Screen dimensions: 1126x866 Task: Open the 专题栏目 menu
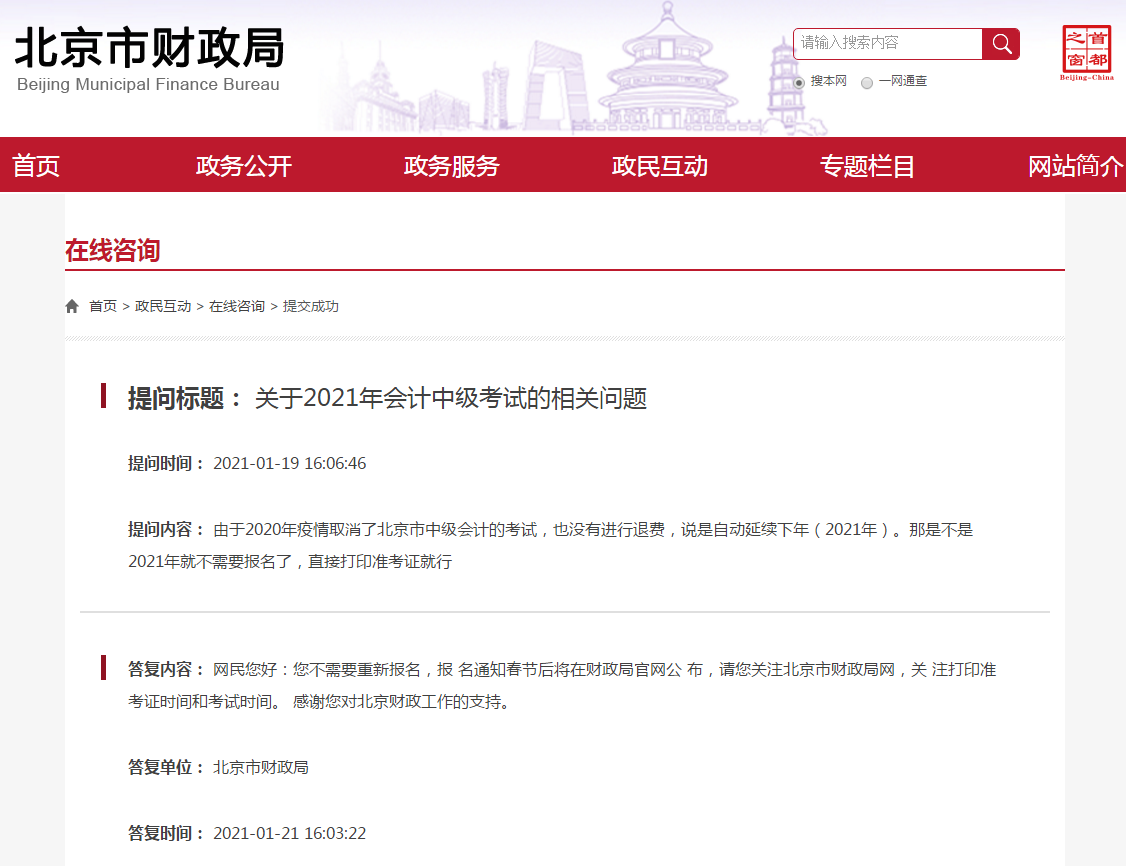[867, 165]
